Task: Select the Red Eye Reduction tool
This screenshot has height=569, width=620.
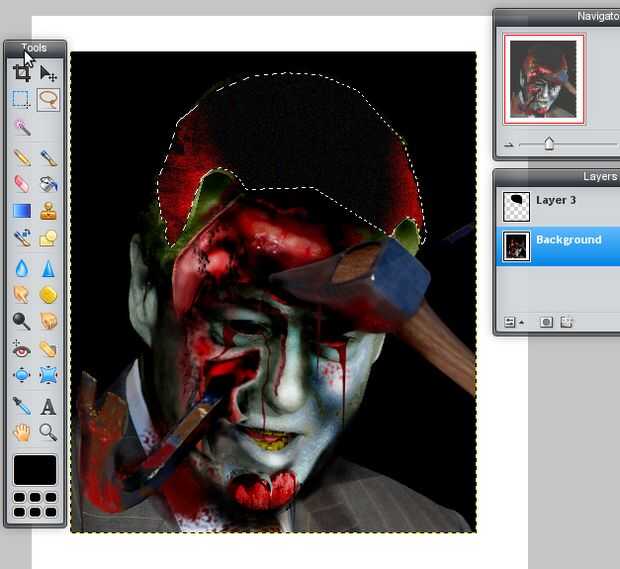Action: [21, 349]
